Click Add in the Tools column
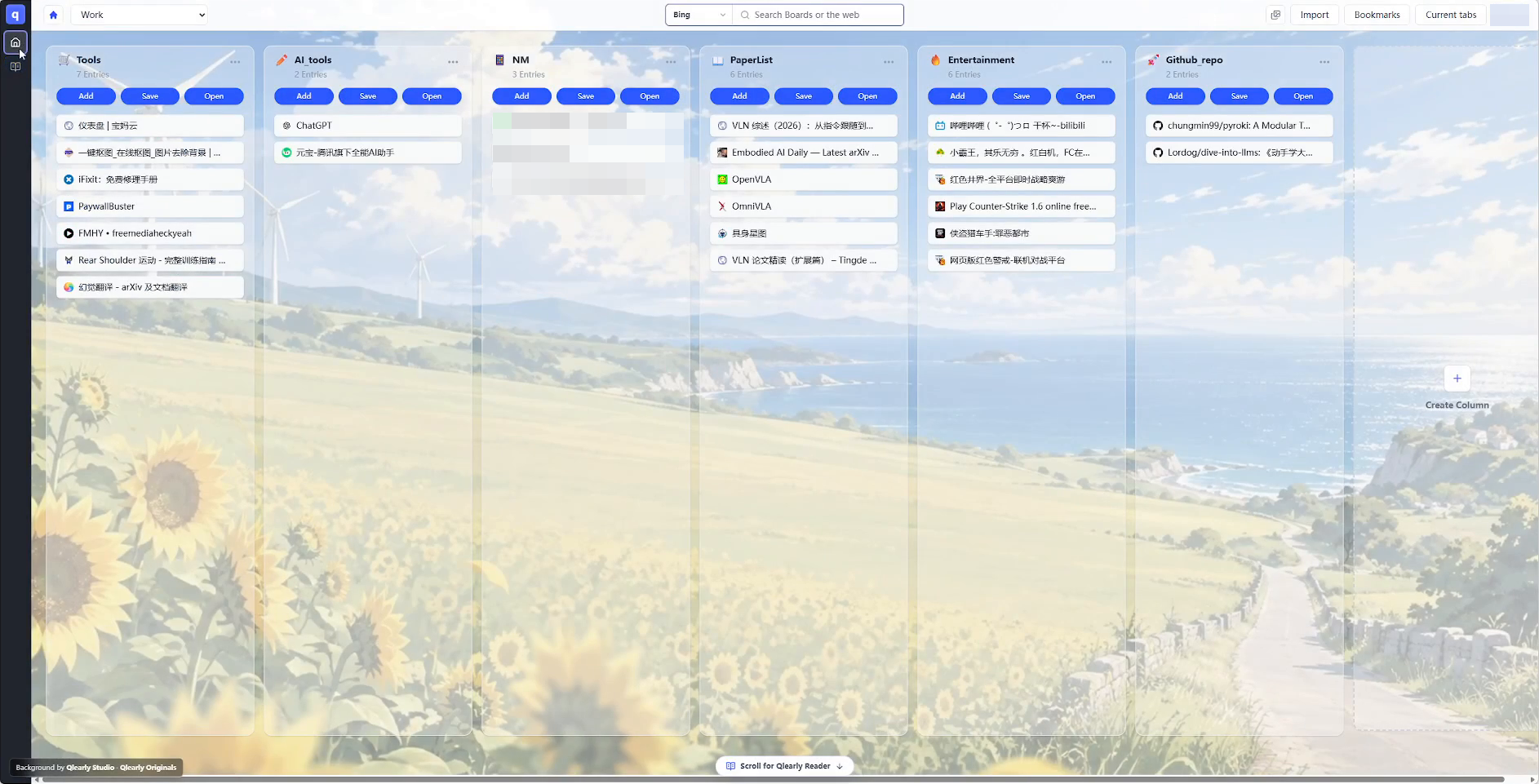Viewport: 1539px width, 784px height. click(x=86, y=96)
